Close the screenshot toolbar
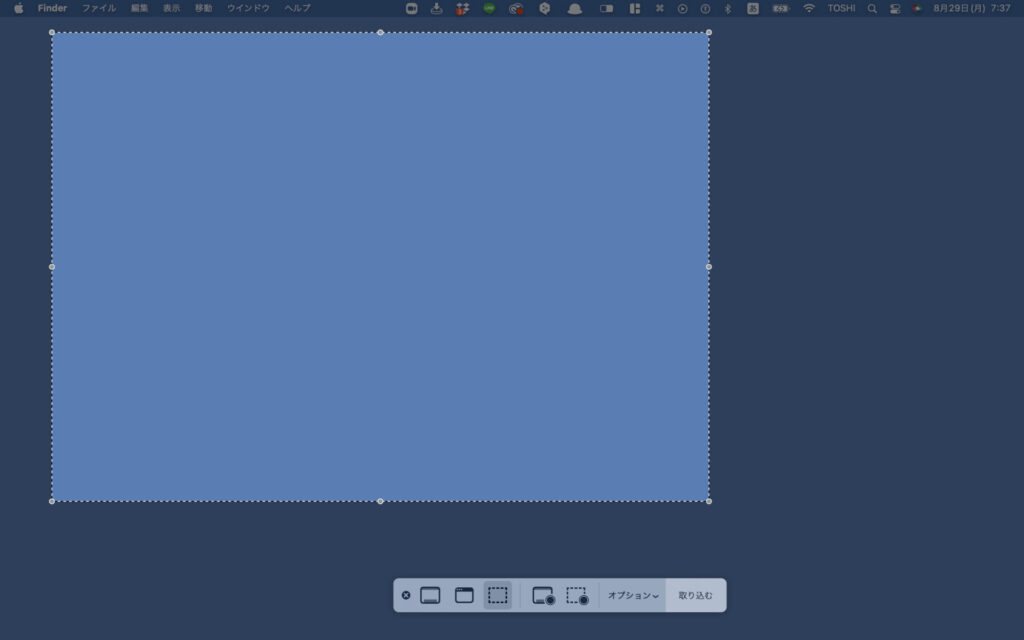 (406, 595)
